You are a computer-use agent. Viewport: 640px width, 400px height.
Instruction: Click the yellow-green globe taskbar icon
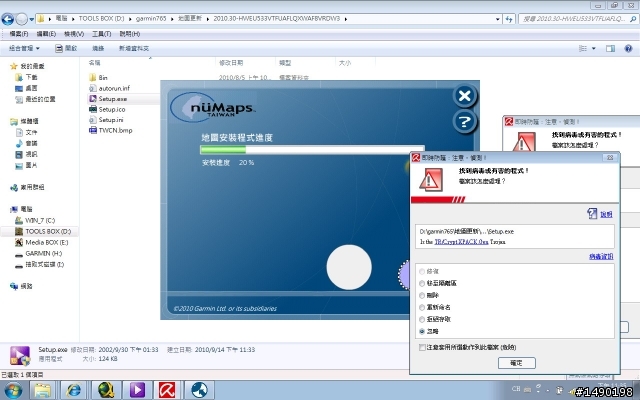[x=105, y=391]
